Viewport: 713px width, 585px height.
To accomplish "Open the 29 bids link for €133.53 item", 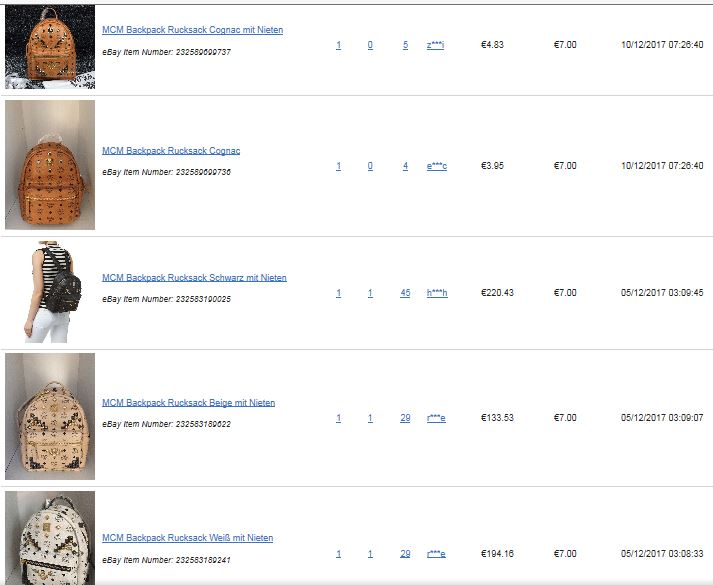I will point(405,418).
